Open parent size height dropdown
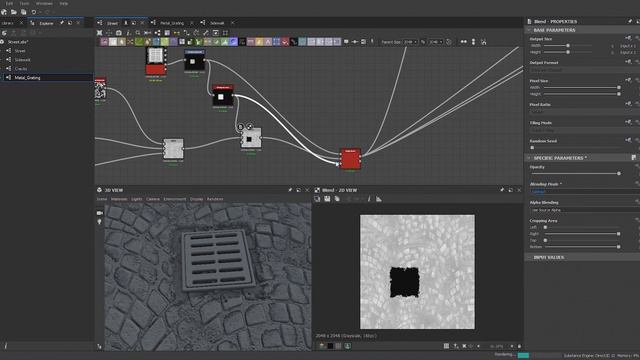Screen dimensions: 640x360 click(436, 42)
